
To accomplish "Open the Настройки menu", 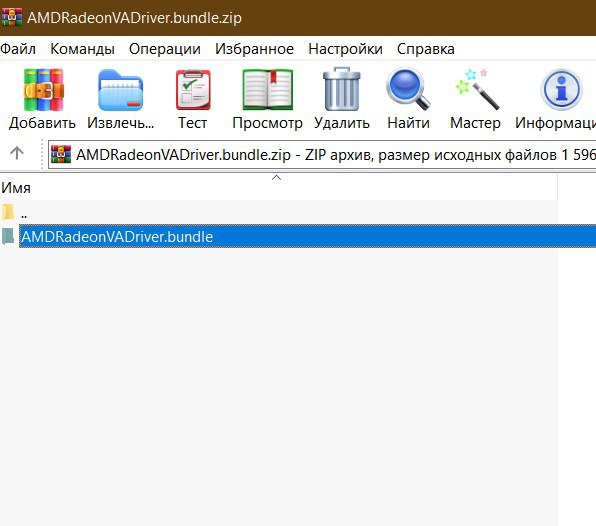I will point(345,49).
